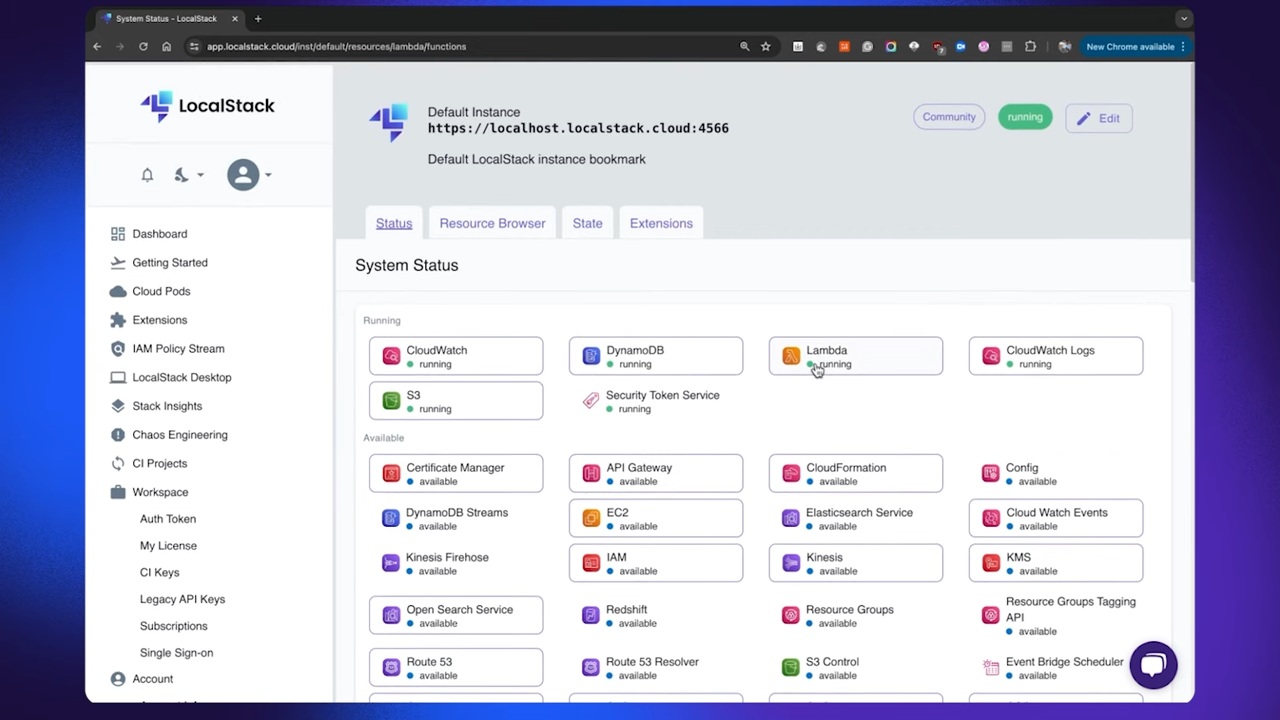
Task: Open the chat support widget
Action: pyautogui.click(x=1153, y=665)
